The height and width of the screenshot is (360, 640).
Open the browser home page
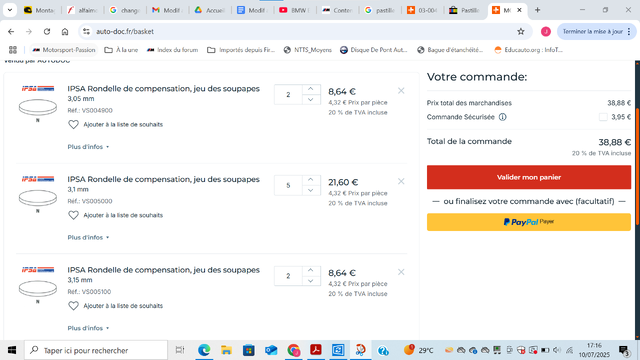[65, 31]
